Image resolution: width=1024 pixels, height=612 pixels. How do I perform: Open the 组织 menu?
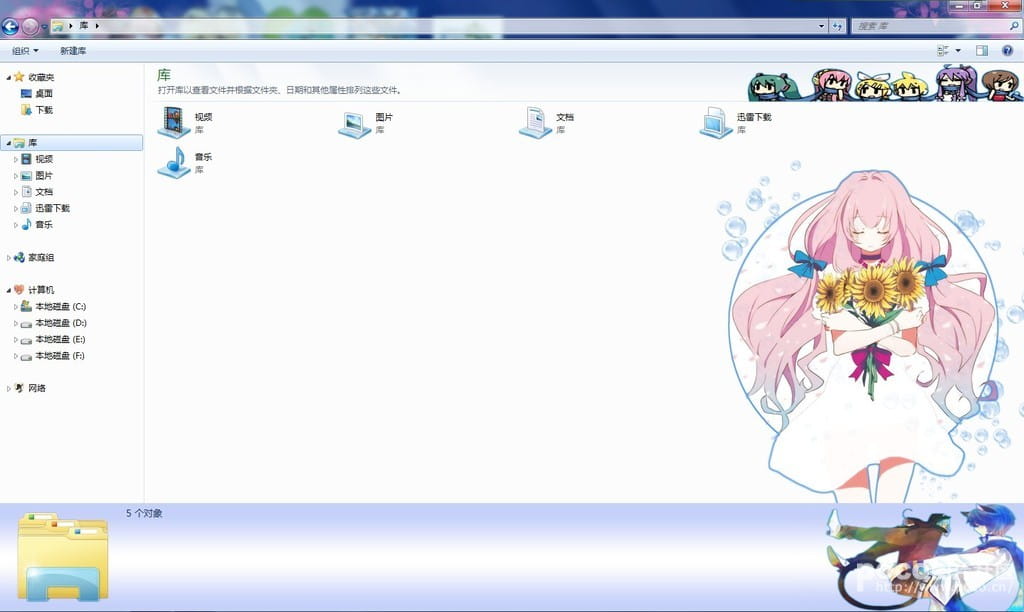(25, 51)
